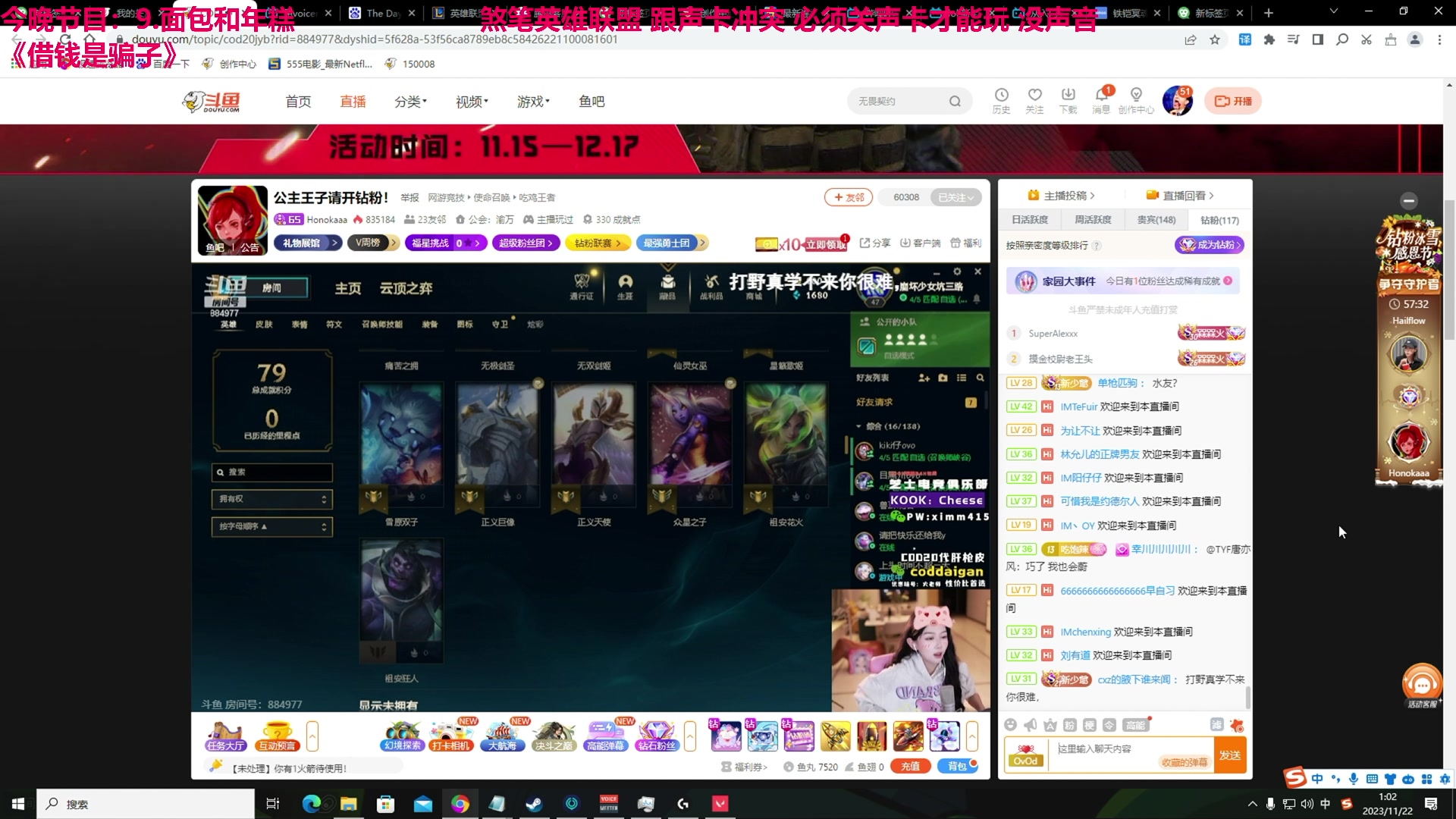Image resolution: width=1456 pixels, height=819 pixels.
Task: Toggle the 梗 button in chat toolbar
Action: [1090, 725]
